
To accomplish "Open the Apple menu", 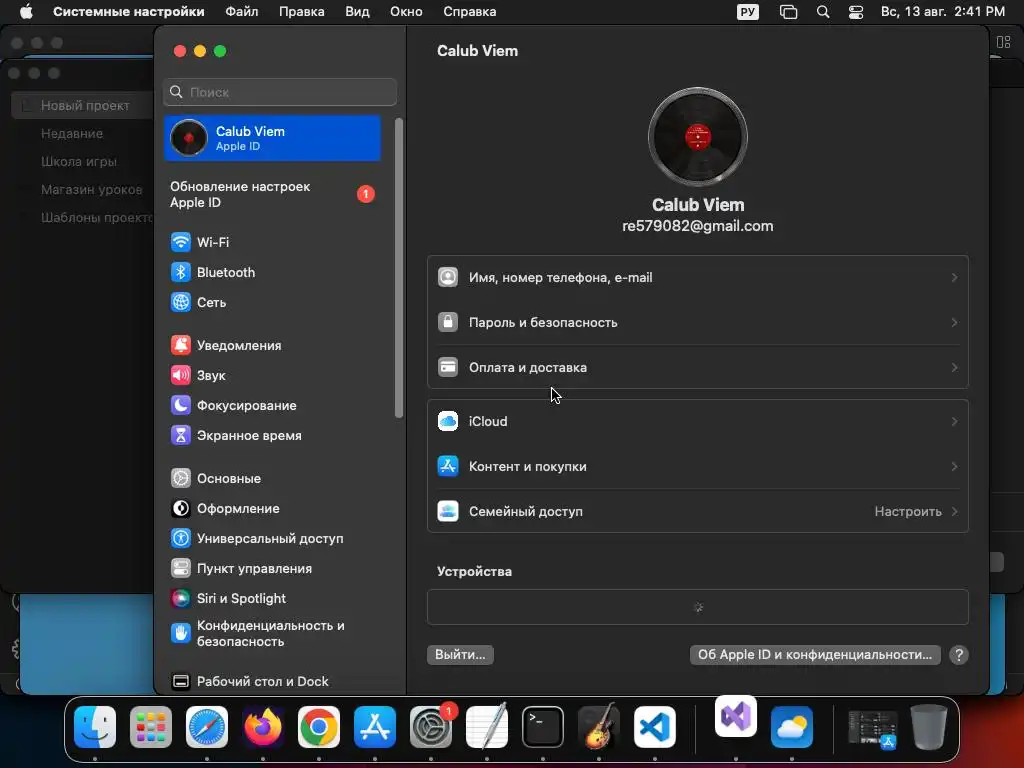I will point(25,12).
